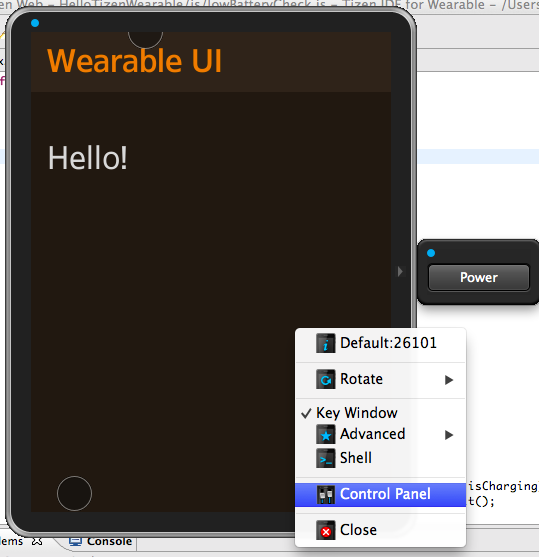Viewport: 539px width, 557px height.
Task: Click the Default:26101 info icon
Action: pos(325,343)
